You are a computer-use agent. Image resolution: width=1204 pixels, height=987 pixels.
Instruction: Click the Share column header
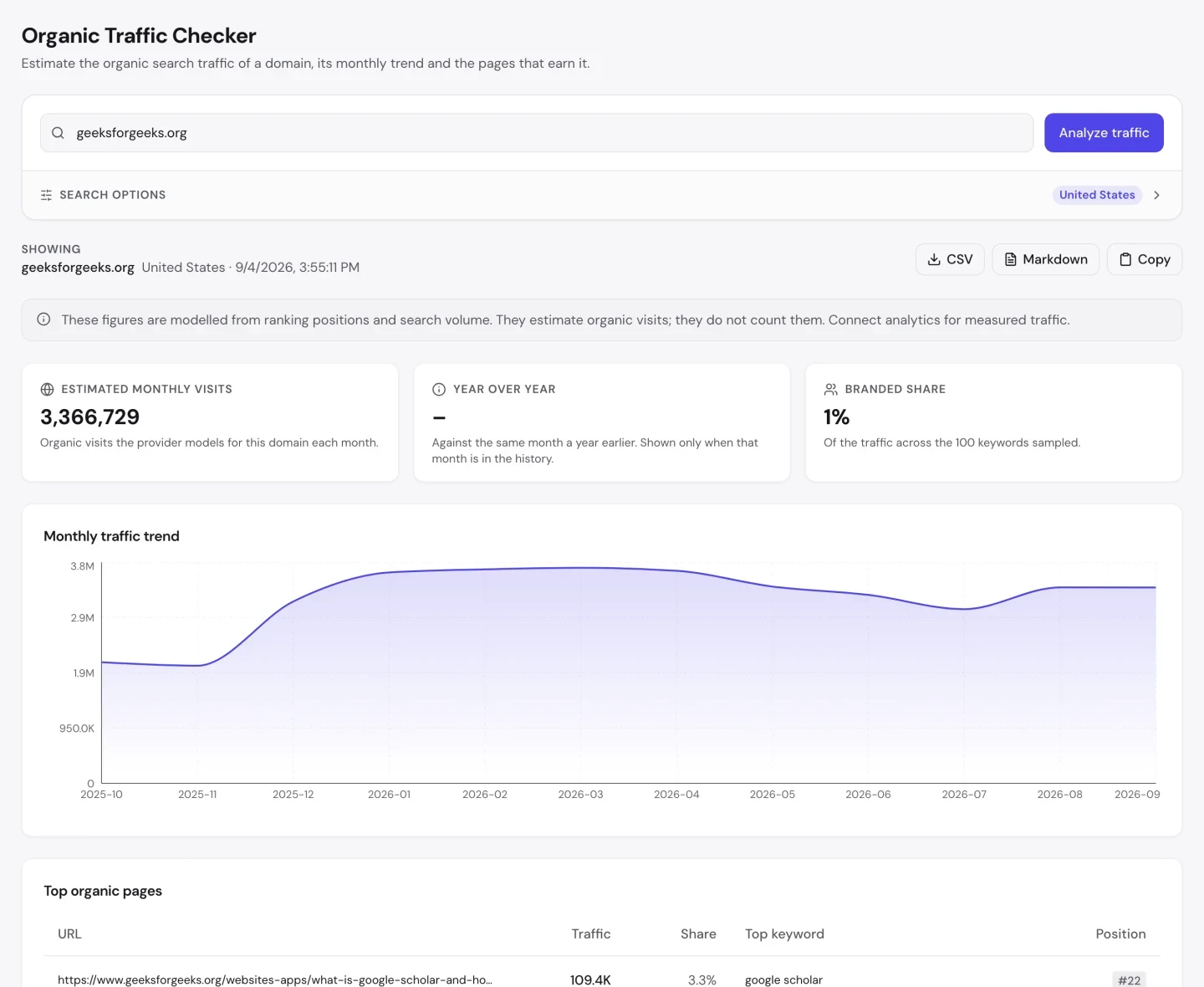point(698,933)
